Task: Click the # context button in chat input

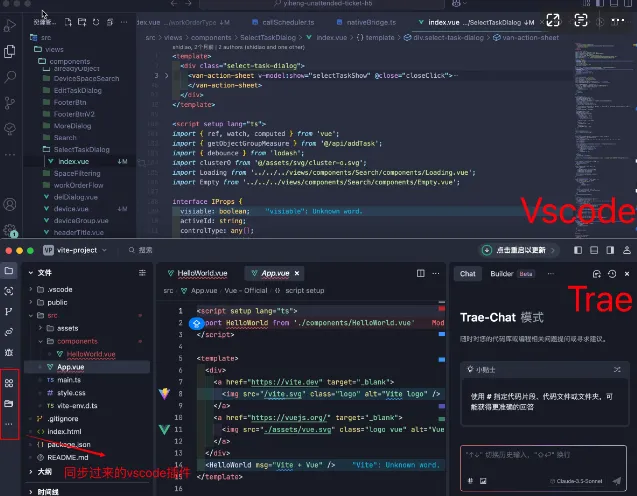Action: pyautogui.click(x=470, y=481)
